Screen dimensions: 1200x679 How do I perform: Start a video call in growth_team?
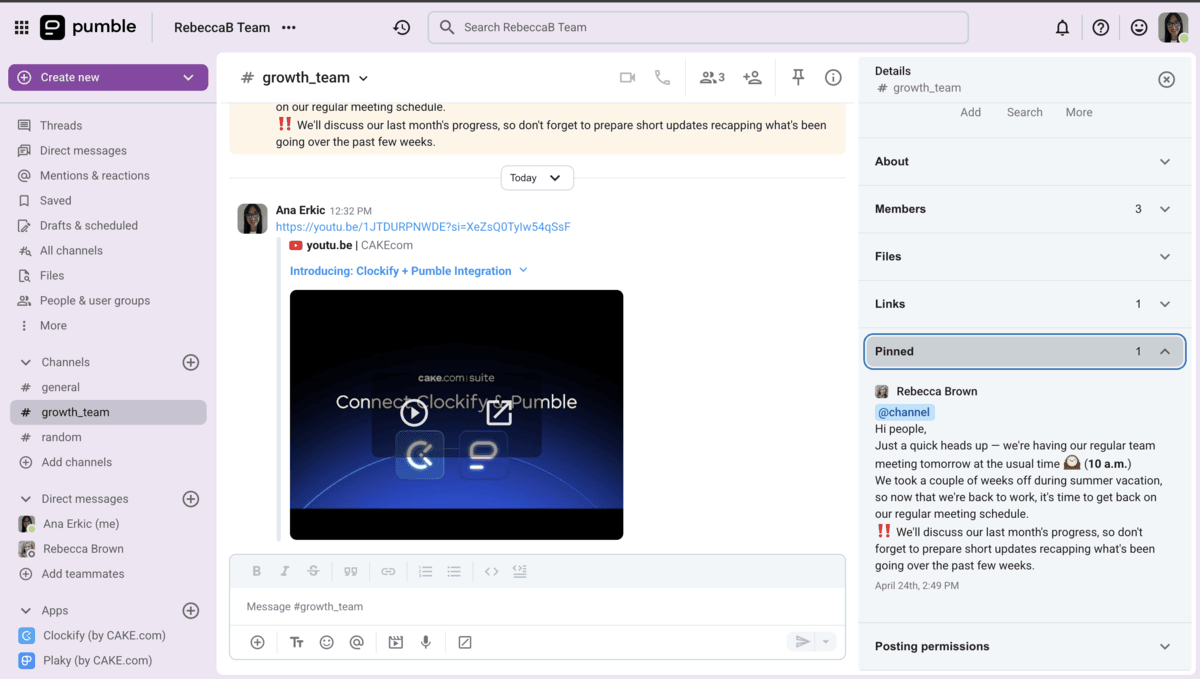[x=627, y=76]
